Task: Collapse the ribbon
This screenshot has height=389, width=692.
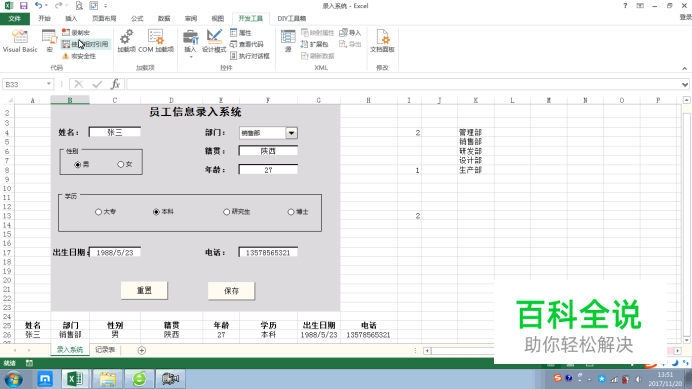Action: click(x=684, y=68)
